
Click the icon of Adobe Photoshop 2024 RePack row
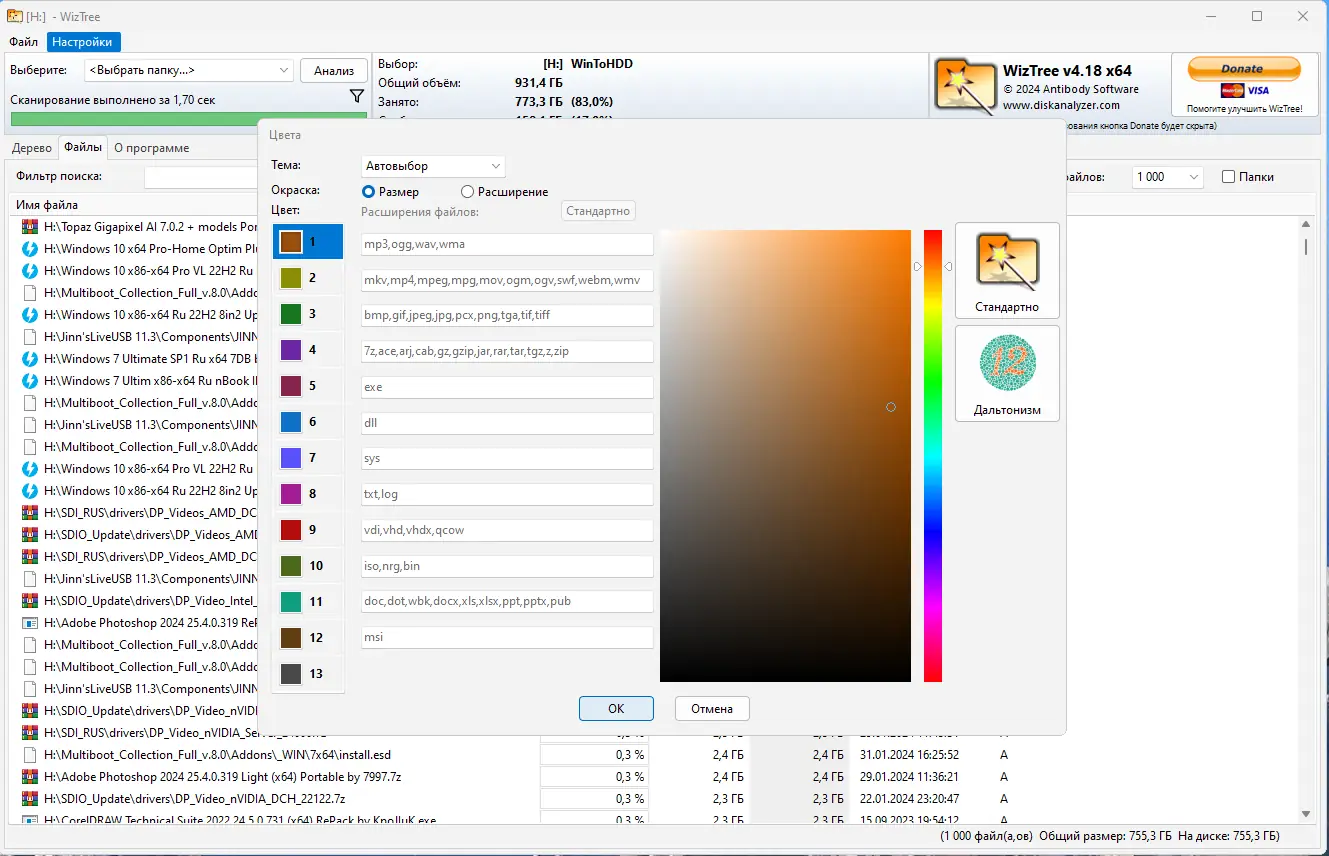click(30, 623)
